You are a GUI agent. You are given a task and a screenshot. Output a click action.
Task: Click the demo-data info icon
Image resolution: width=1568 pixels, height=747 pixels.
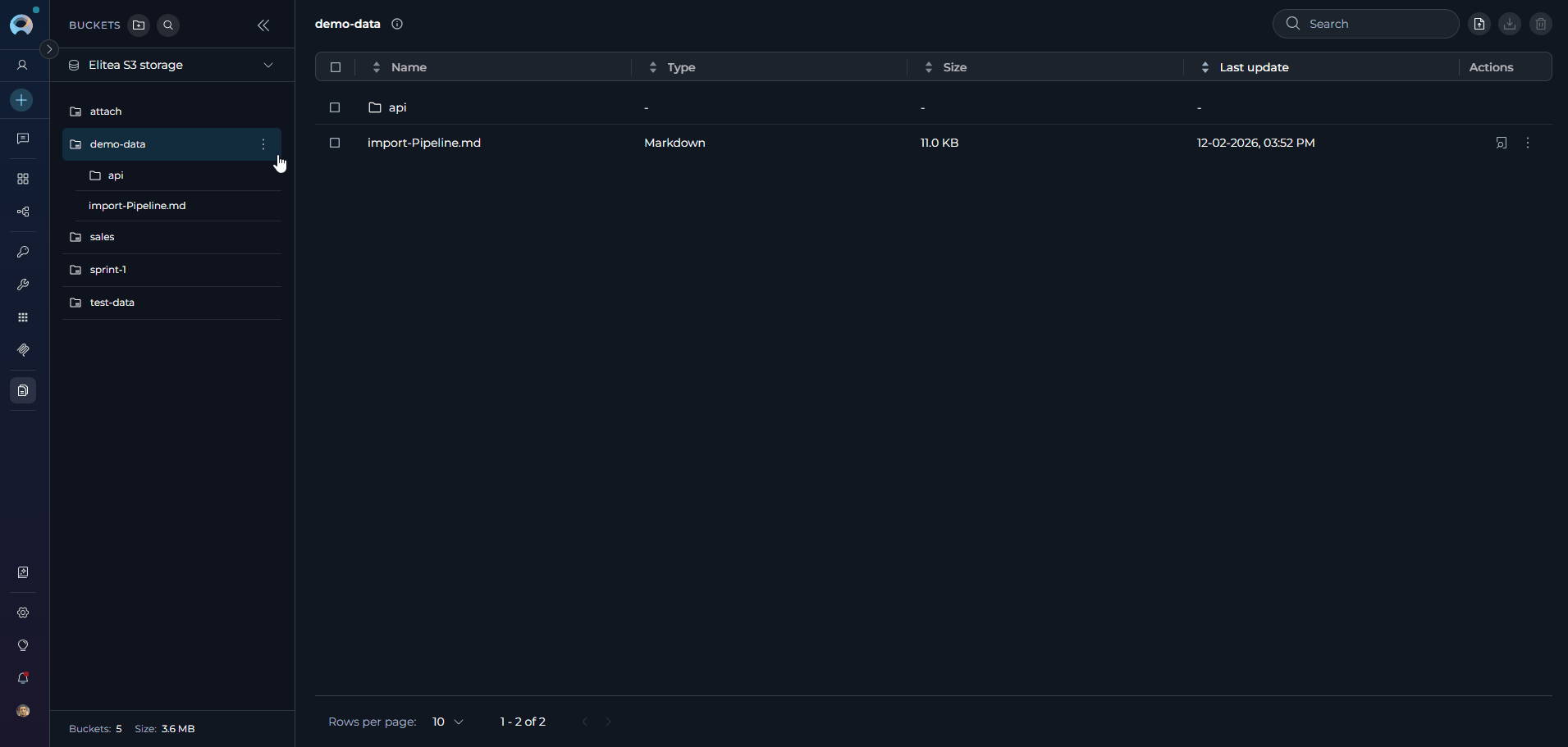[397, 24]
